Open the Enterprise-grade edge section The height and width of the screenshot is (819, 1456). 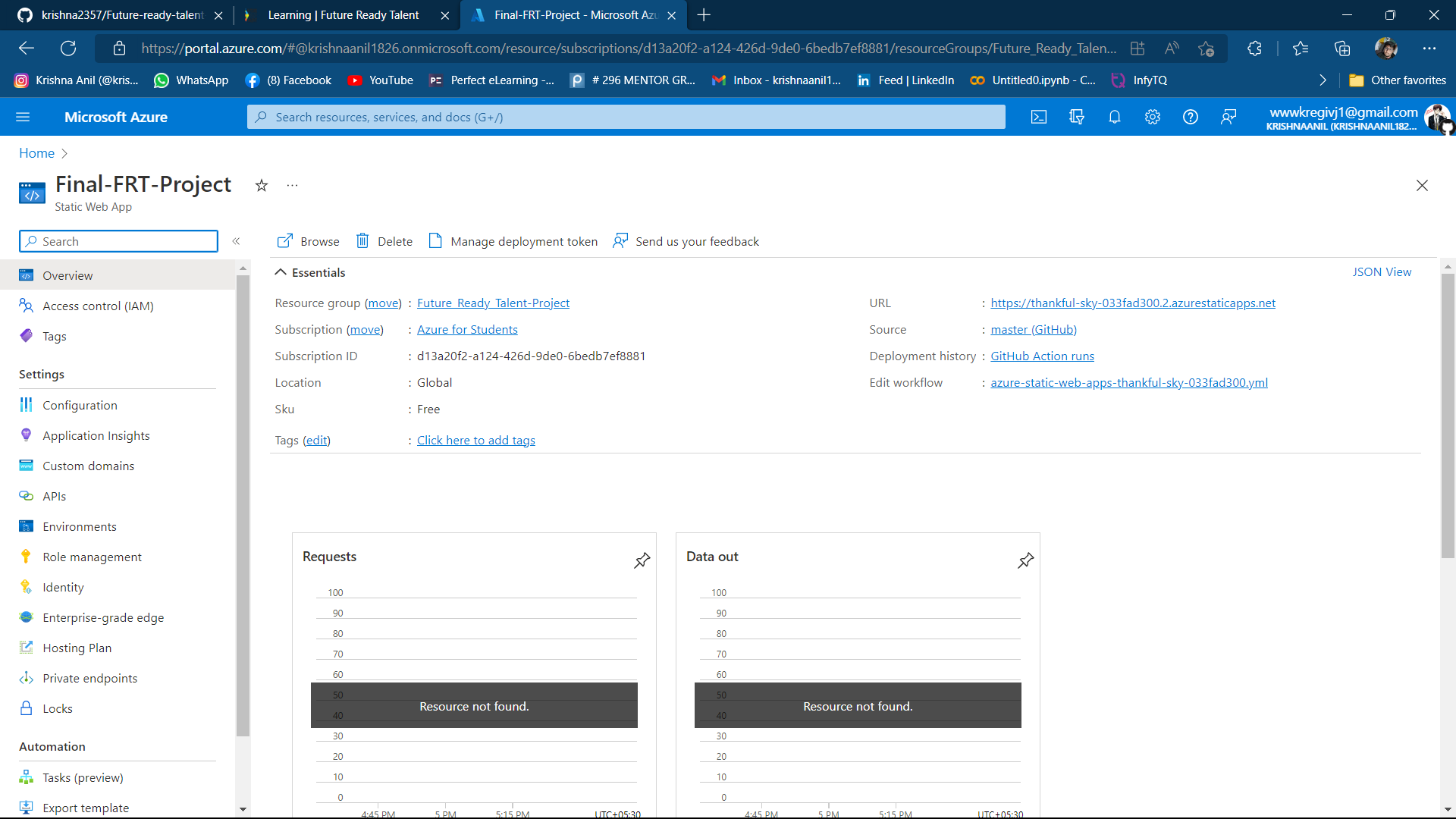coord(103,617)
